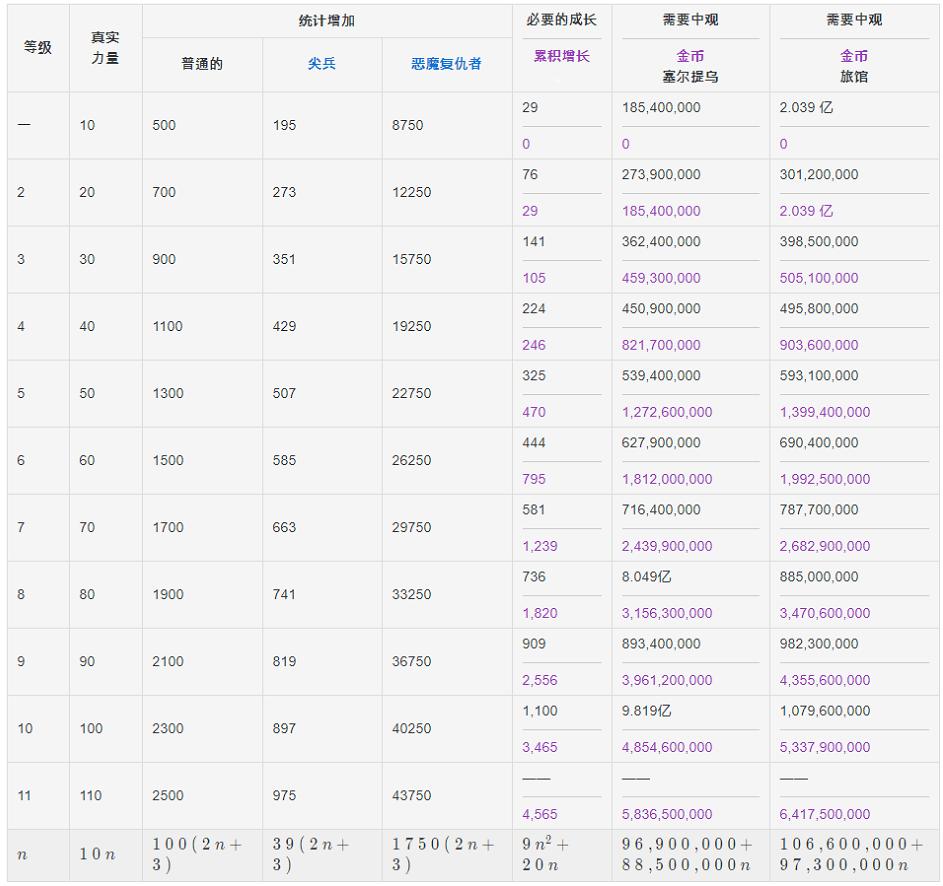Click 金币 link above 塞尔提乌
The width and height of the screenshot is (943, 886).
pyautogui.click(x=690, y=56)
